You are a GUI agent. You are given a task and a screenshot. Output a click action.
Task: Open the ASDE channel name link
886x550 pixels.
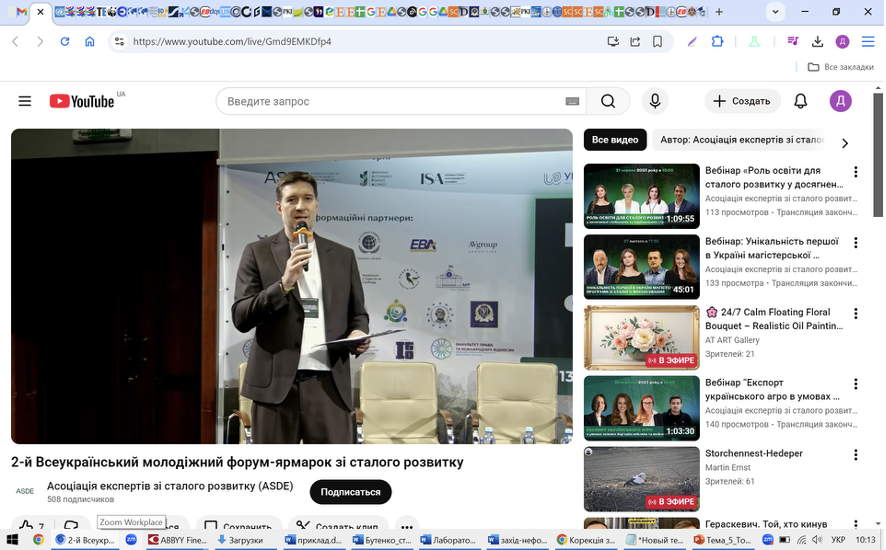[170, 486]
